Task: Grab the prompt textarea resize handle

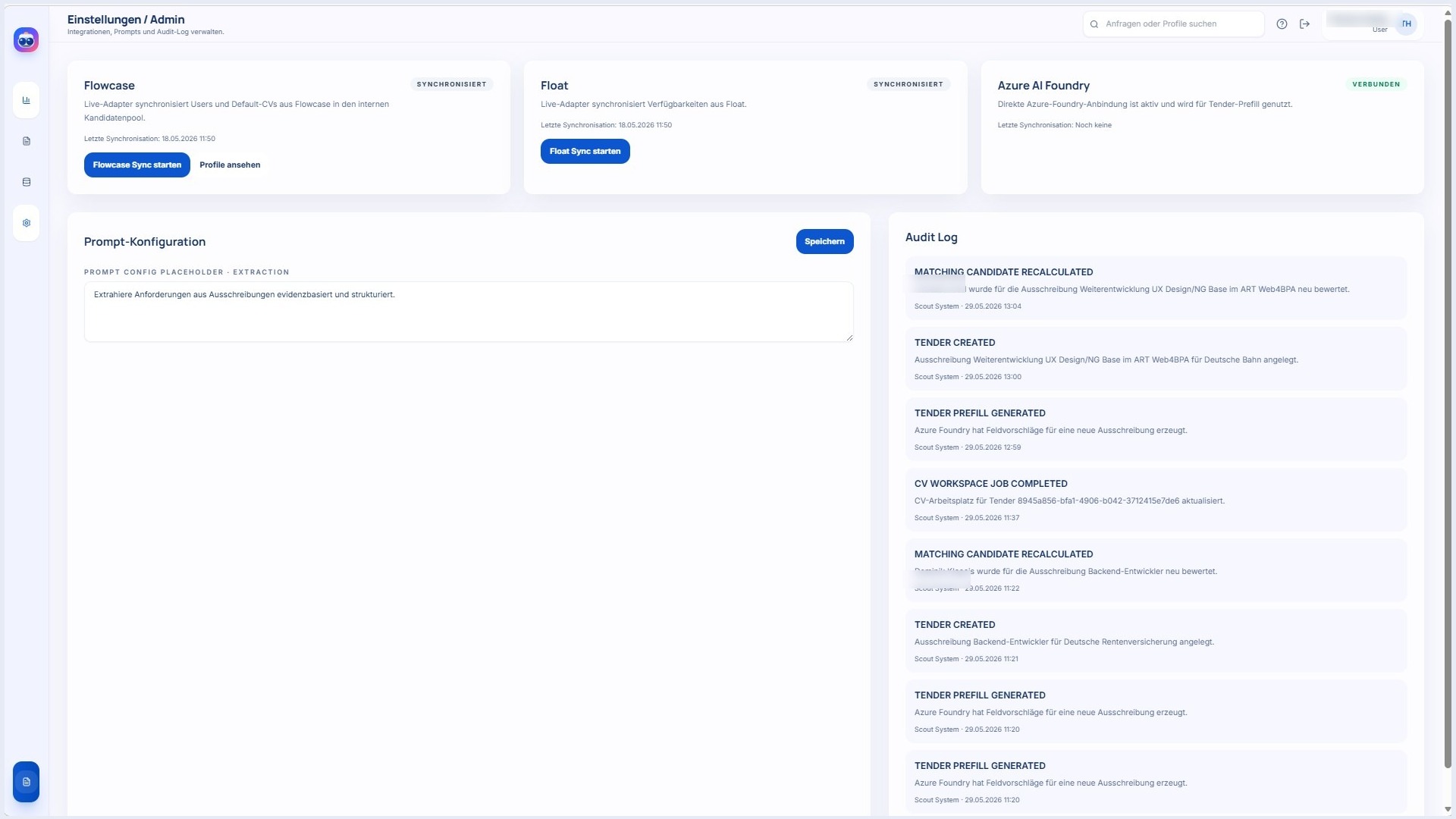Action: pos(849,338)
